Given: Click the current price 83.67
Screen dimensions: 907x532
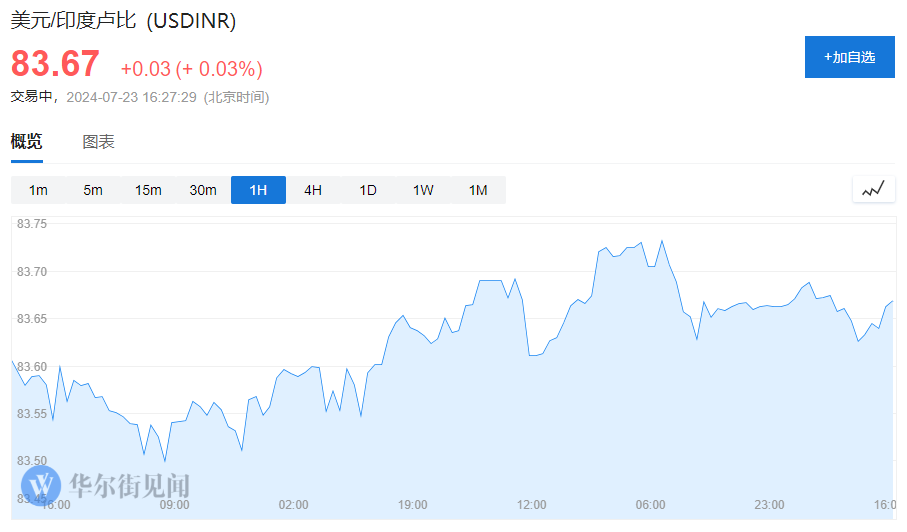Looking at the screenshot, I should [x=55, y=63].
